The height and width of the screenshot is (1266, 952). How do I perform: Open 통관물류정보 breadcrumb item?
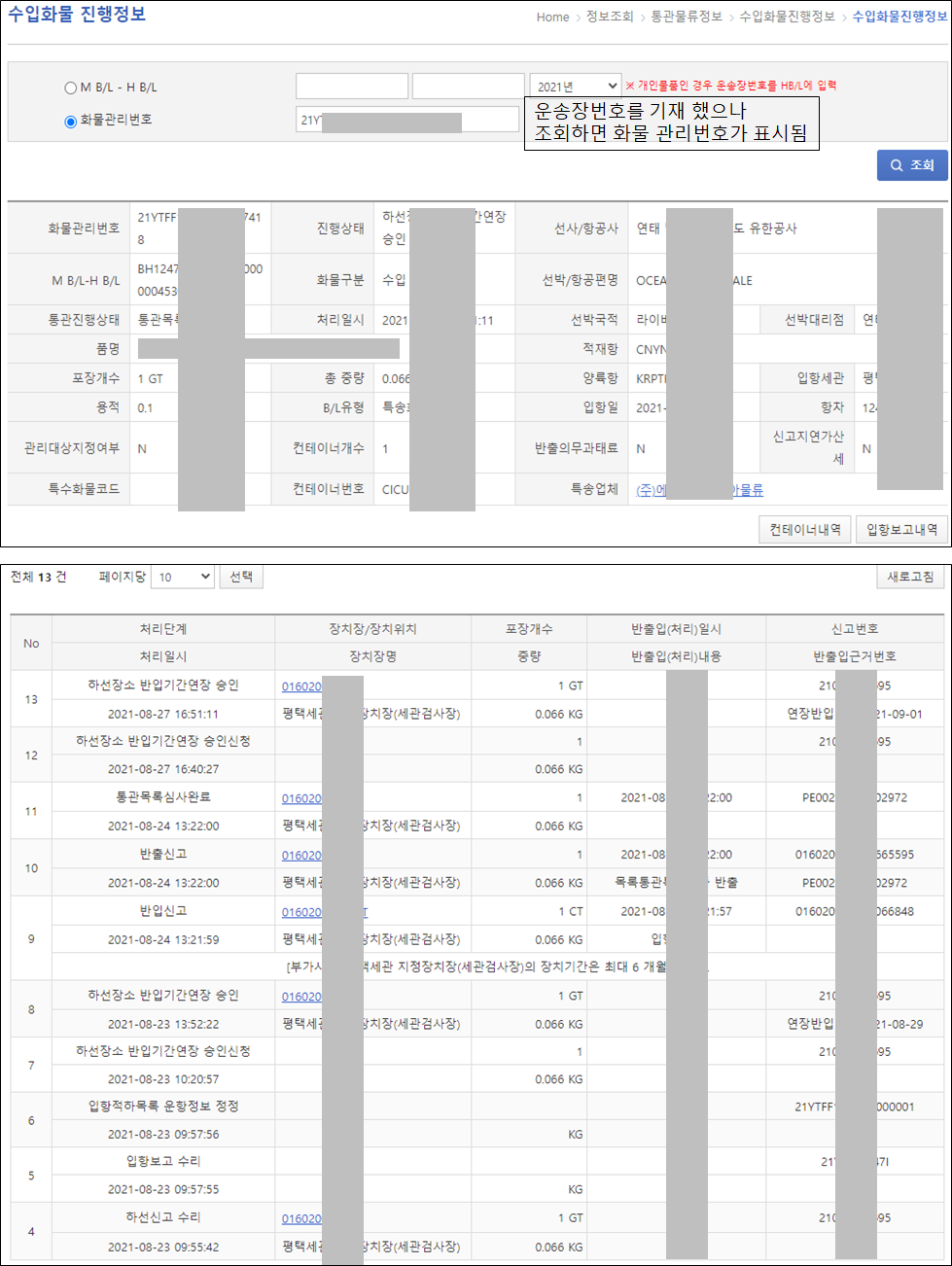[687, 17]
